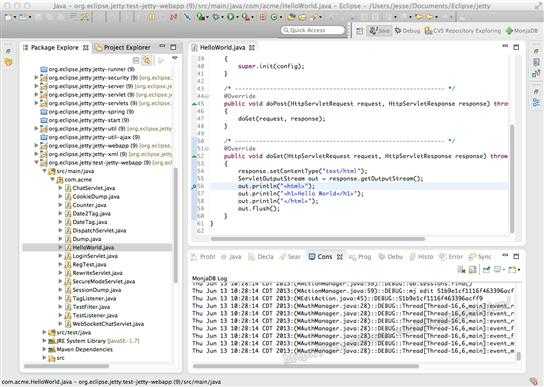Collapse the test-jetty-webapp project node
Screen dimensions: 544x387
coord(36,162)
